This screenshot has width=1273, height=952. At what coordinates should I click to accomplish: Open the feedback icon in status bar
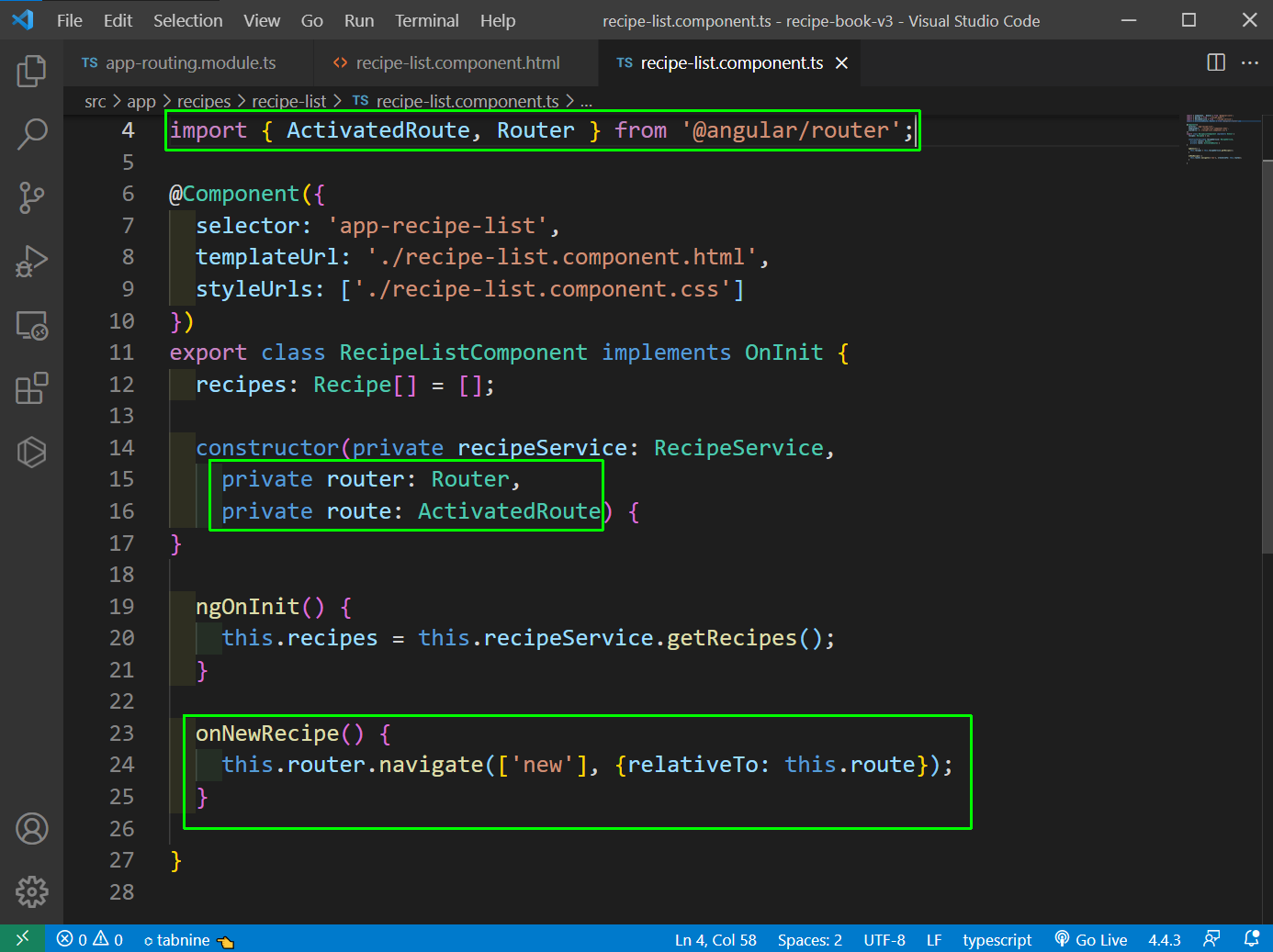1211,939
